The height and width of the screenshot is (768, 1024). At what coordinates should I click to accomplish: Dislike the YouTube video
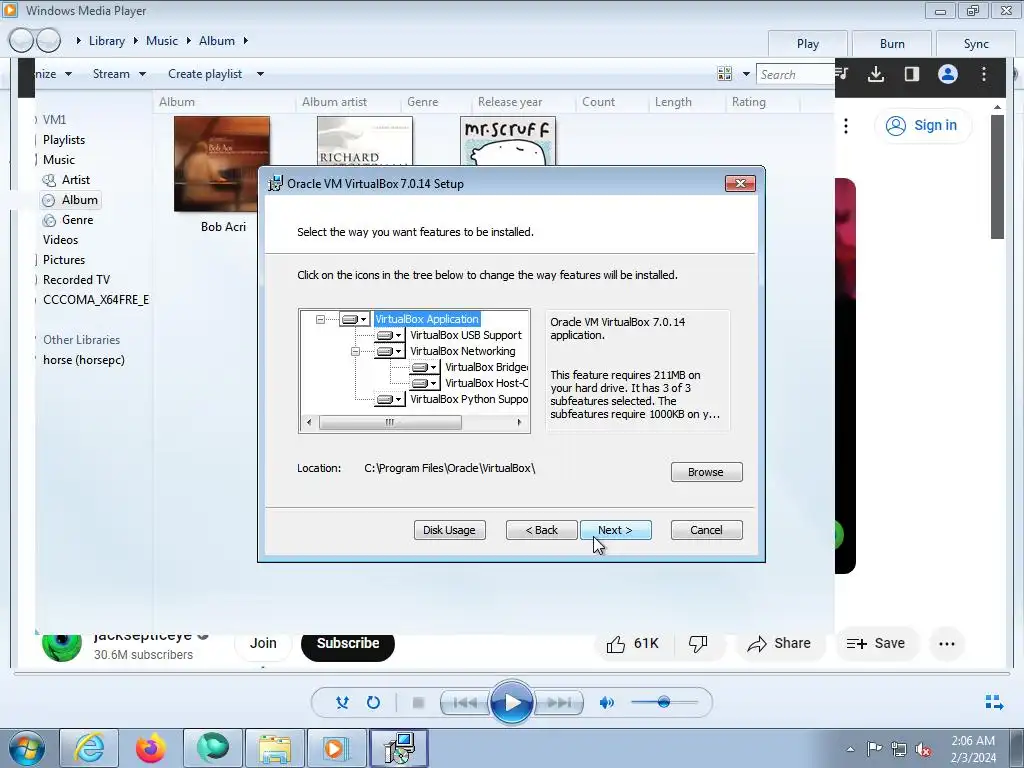(x=698, y=644)
